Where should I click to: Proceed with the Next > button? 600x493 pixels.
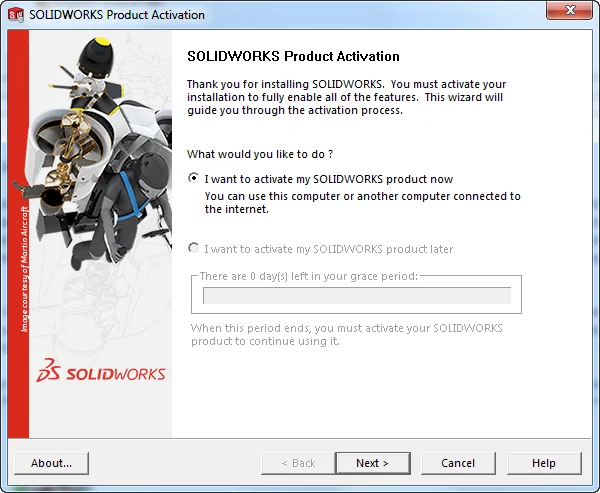(373, 463)
